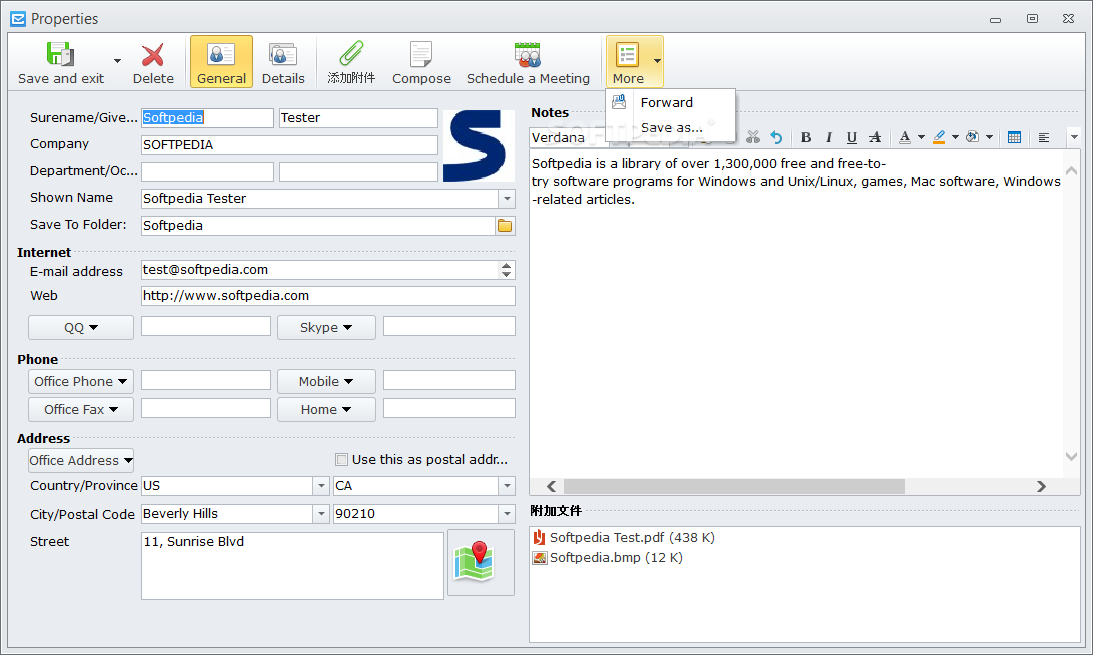
Task: Open the QC messenger type dropdown
Action: point(81,328)
